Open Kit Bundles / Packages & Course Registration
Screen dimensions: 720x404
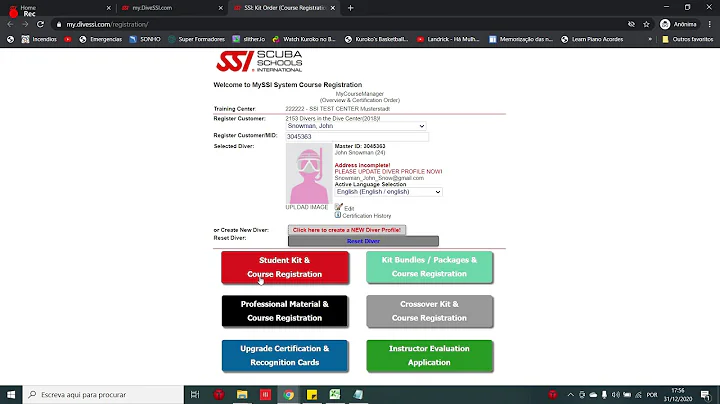coord(429,267)
